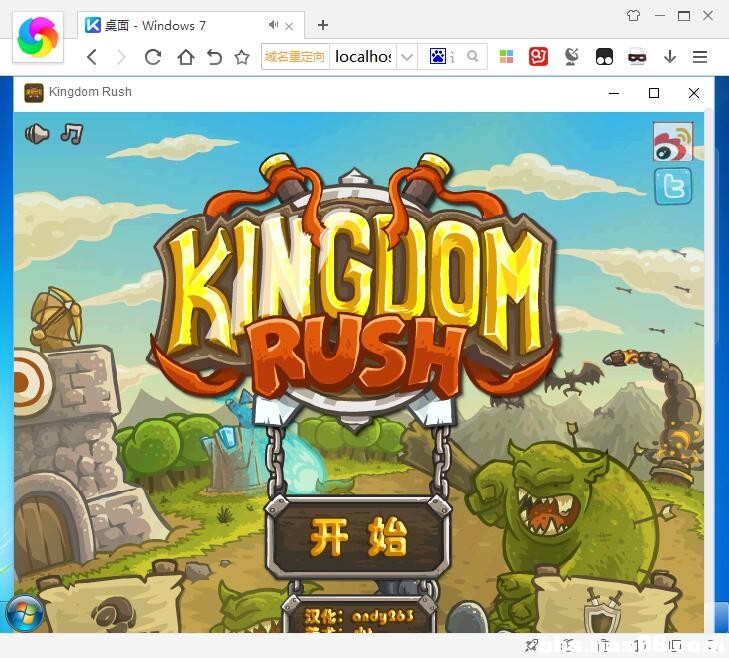729x658 pixels.
Task: Open the browser hamburger menu
Action: pyautogui.click(x=700, y=57)
